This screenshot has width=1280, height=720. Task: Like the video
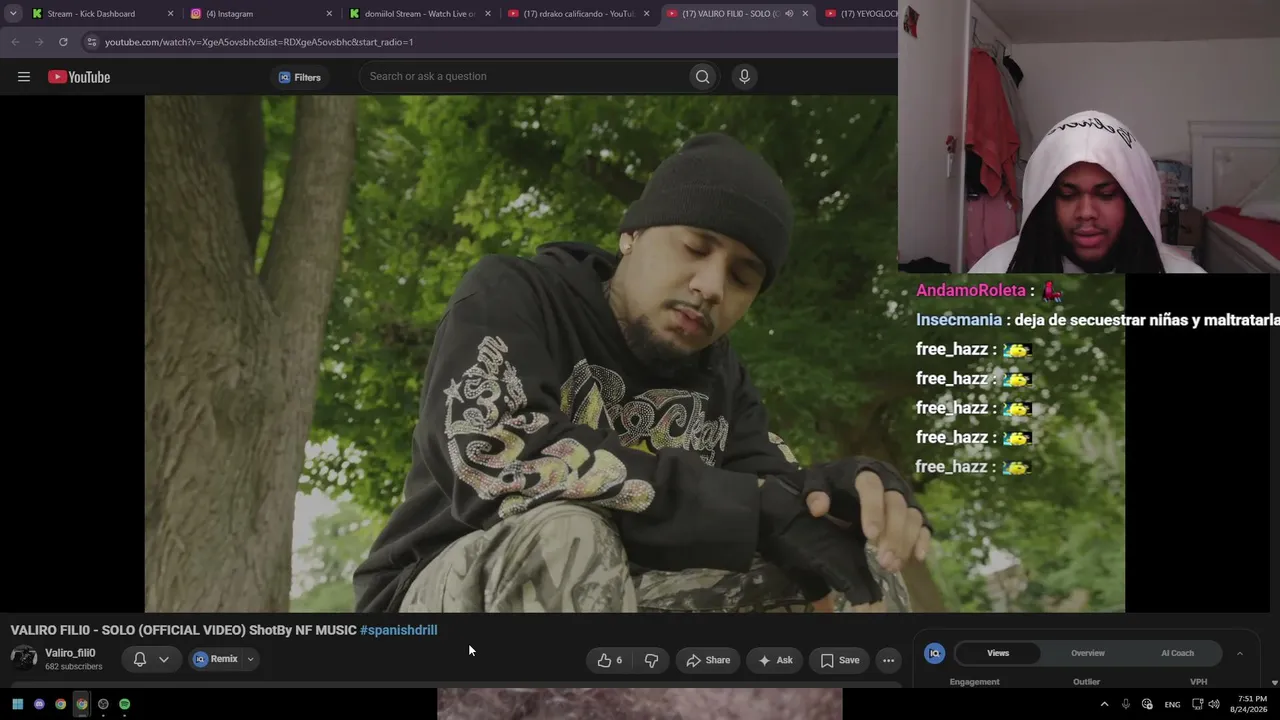pos(610,660)
